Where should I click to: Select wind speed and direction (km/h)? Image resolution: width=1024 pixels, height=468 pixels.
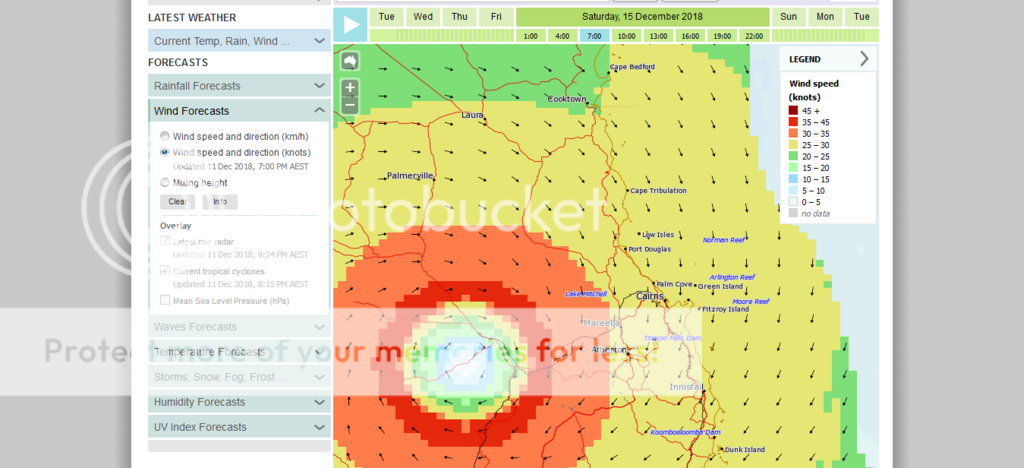point(165,136)
